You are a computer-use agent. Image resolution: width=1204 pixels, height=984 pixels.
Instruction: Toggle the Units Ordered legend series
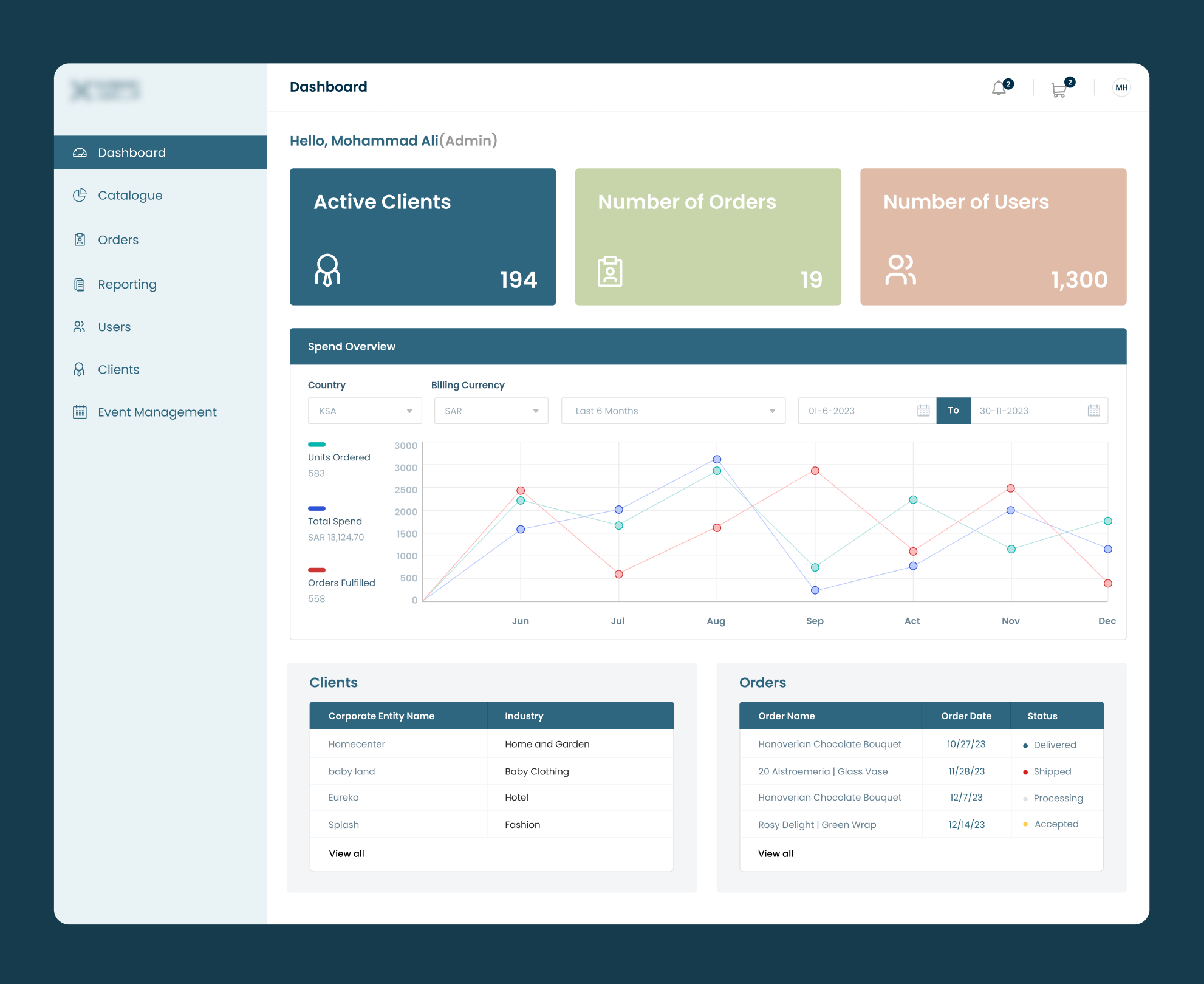(x=318, y=444)
